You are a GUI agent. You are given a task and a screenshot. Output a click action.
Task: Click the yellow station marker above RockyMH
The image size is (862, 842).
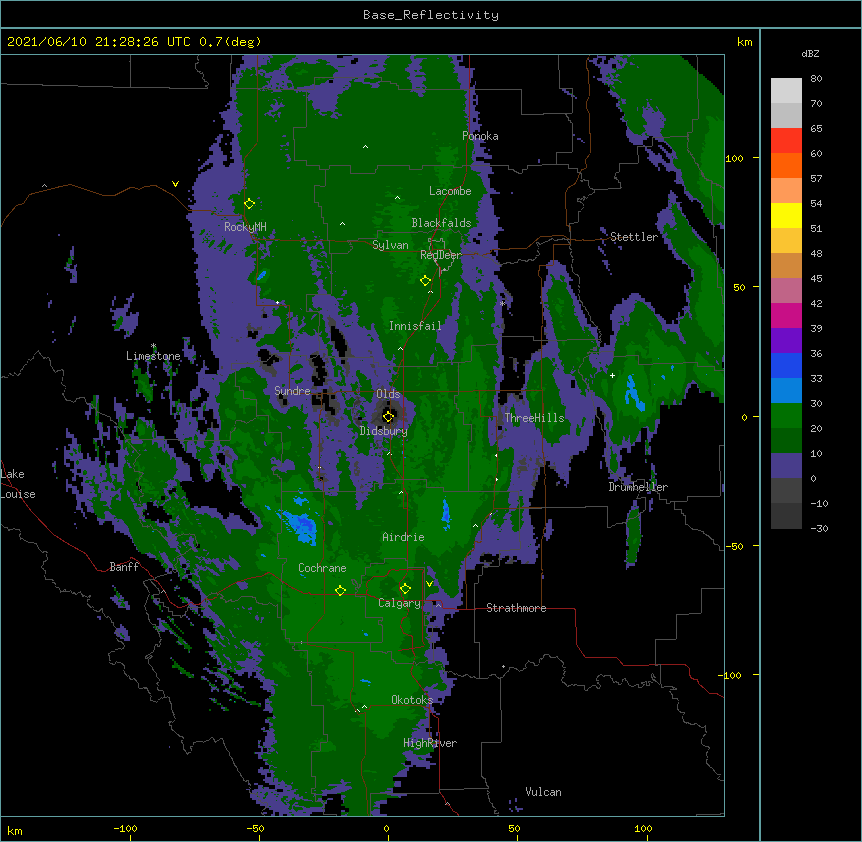coord(250,204)
